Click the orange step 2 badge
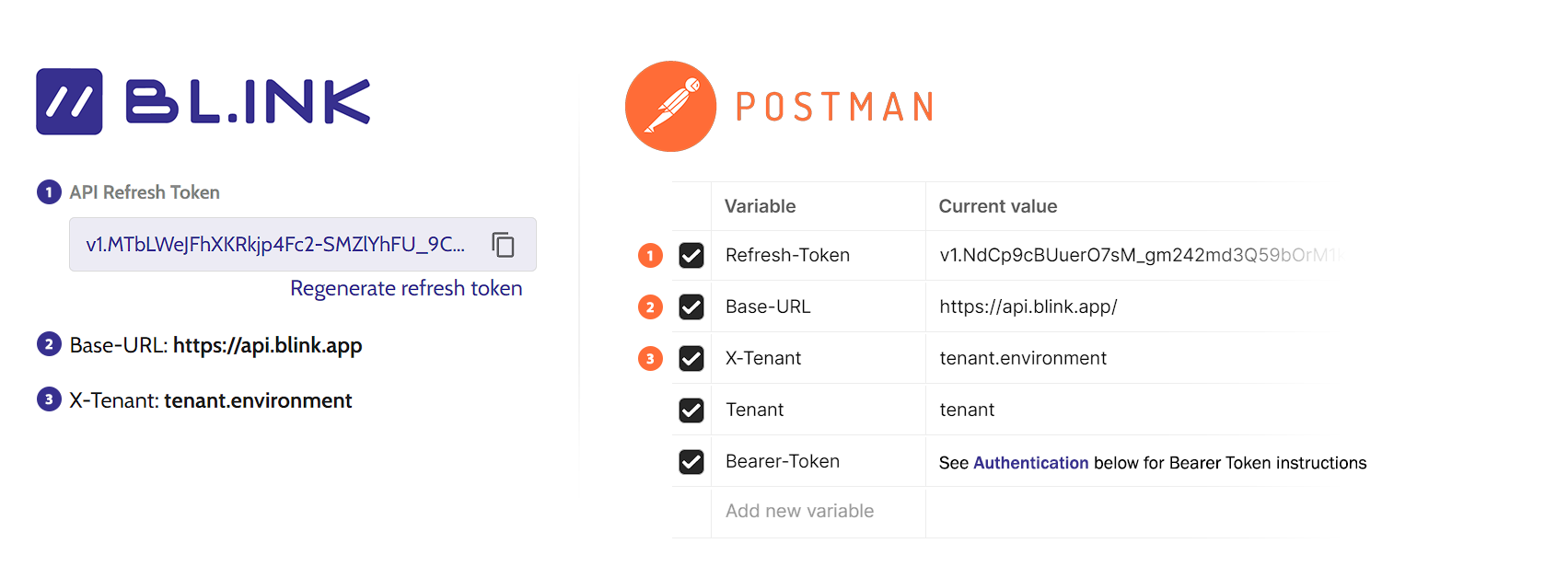 click(650, 307)
